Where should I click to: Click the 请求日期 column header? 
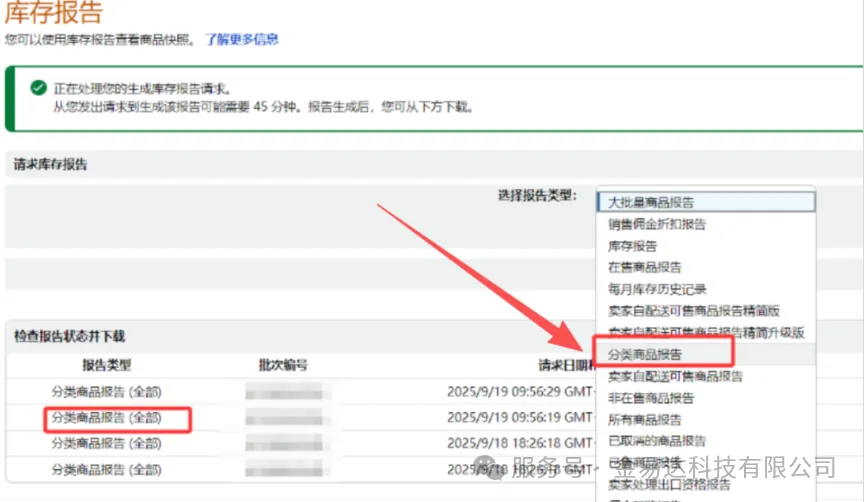click(x=566, y=365)
